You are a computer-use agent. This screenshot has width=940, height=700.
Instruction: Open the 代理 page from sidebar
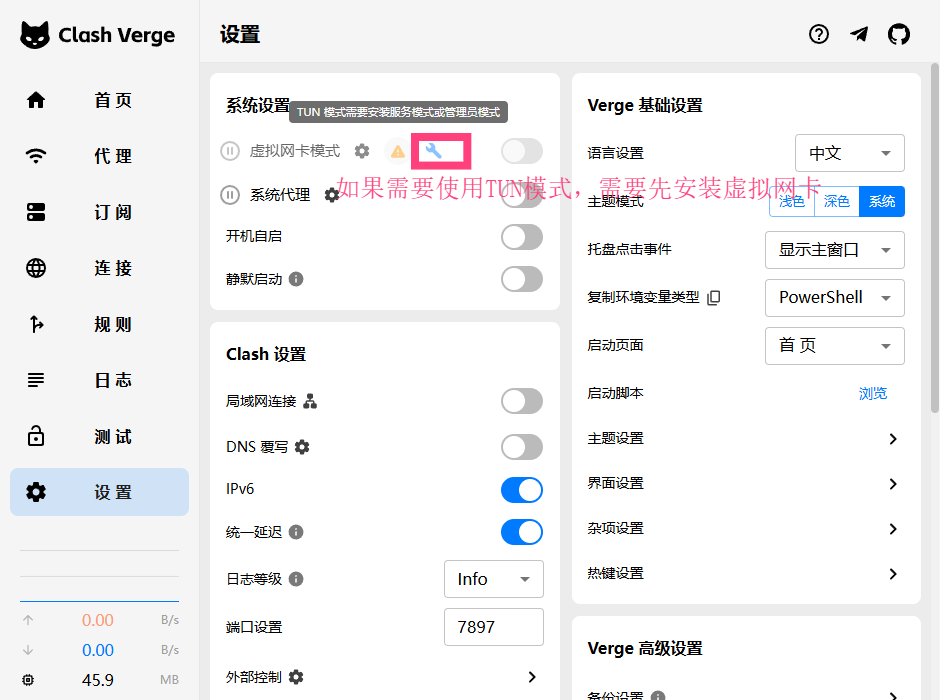click(x=99, y=156)
